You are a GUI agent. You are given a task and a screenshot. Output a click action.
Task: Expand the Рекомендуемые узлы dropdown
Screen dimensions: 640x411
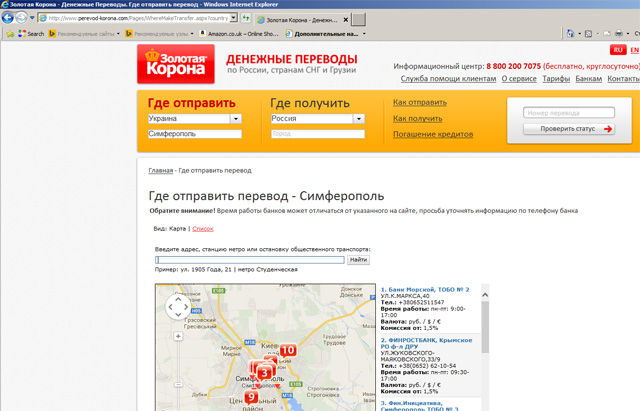(192, 34)
